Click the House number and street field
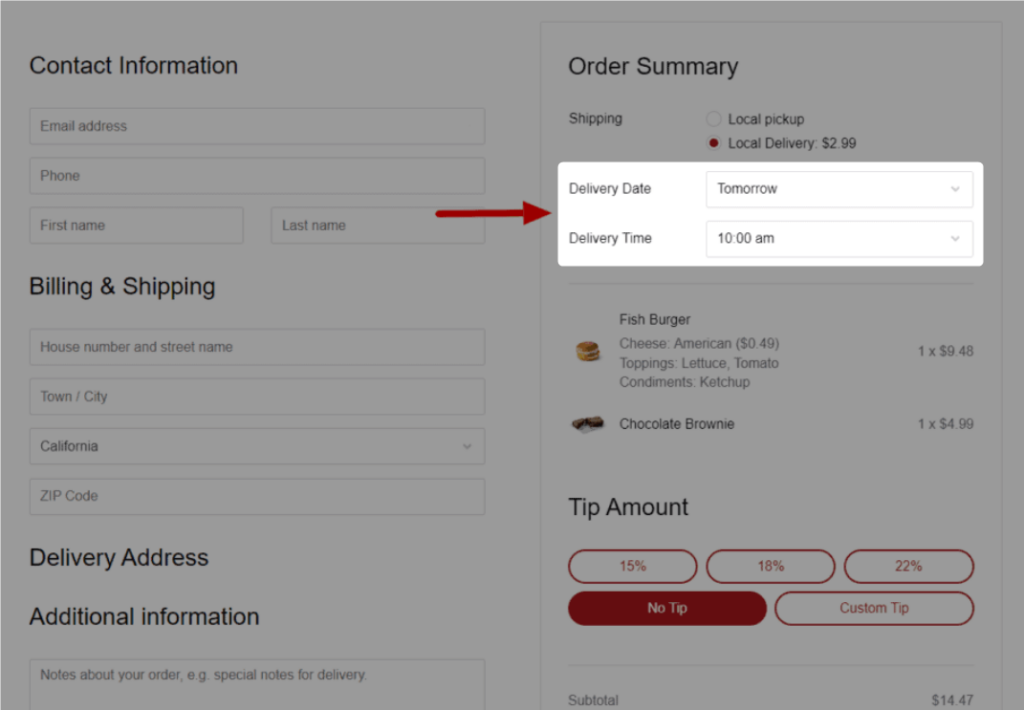 tap(256, 346)
